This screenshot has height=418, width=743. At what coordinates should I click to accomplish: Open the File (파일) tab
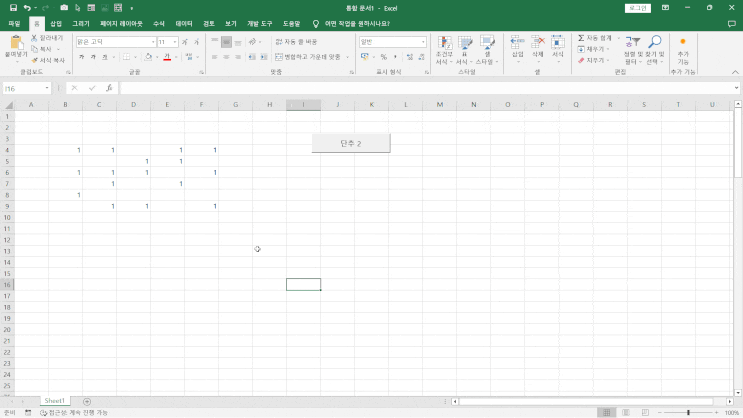[14, 24]
